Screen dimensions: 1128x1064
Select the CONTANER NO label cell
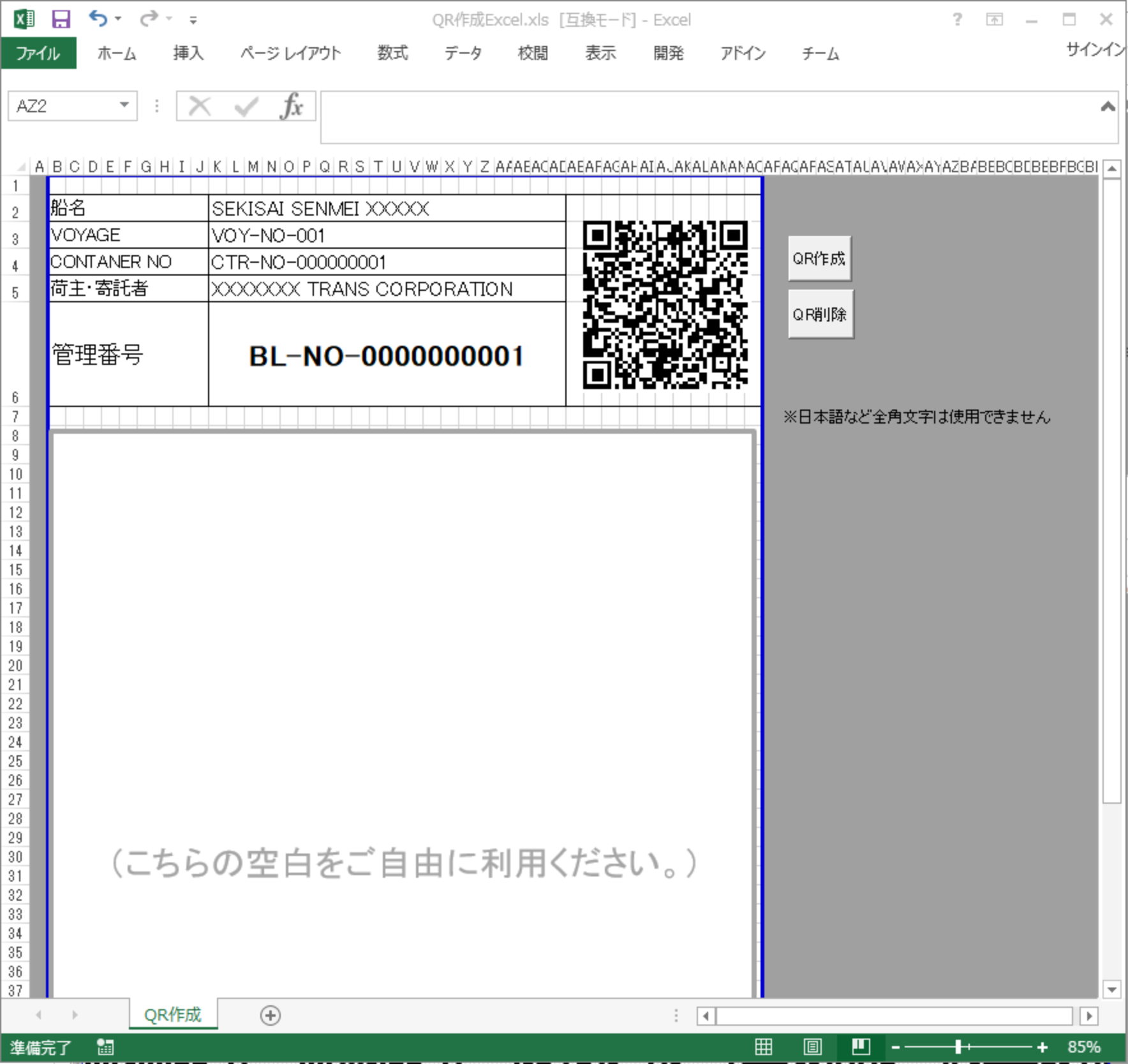[129, 262]
